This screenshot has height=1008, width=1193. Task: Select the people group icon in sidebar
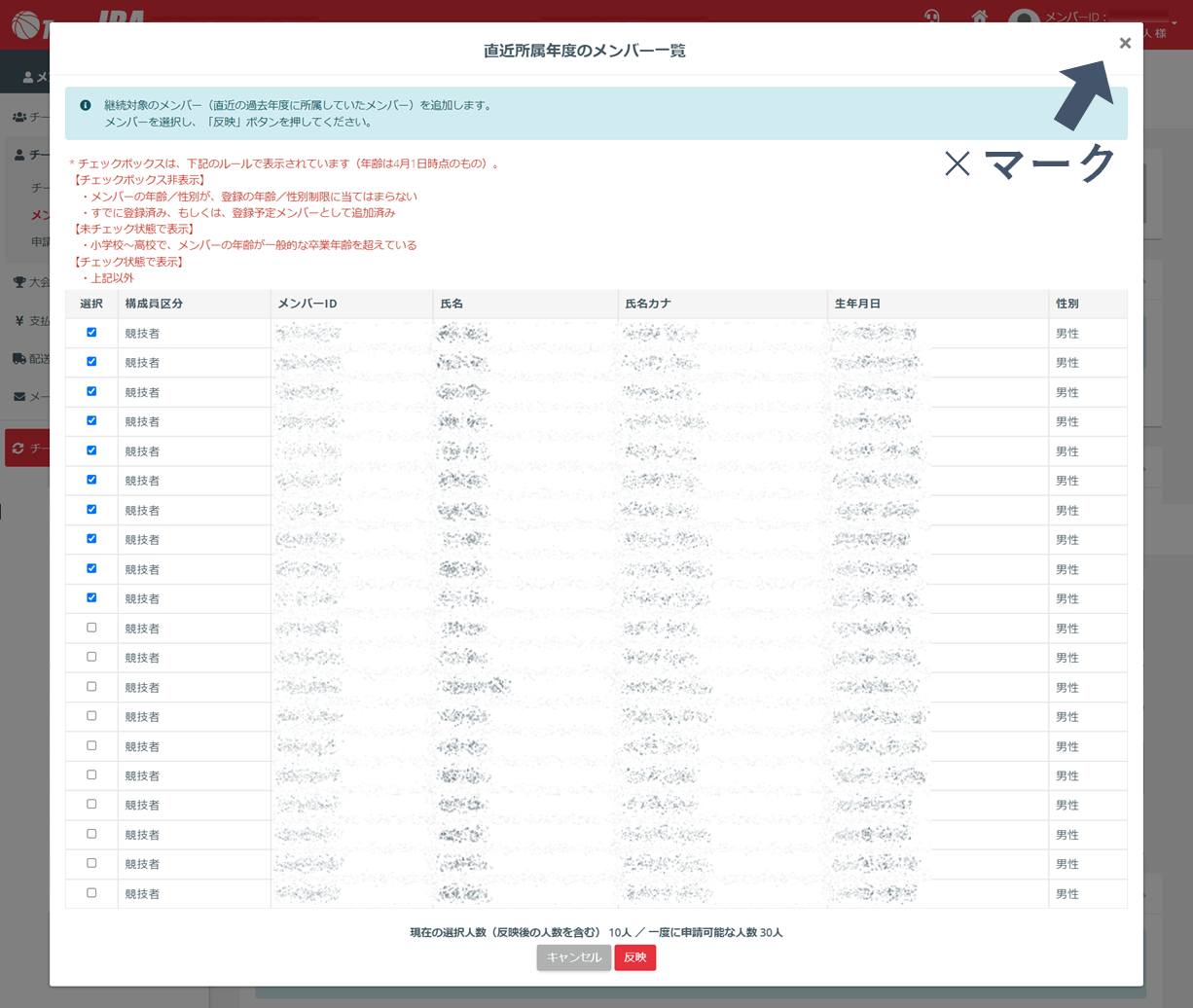coord(19,117)
